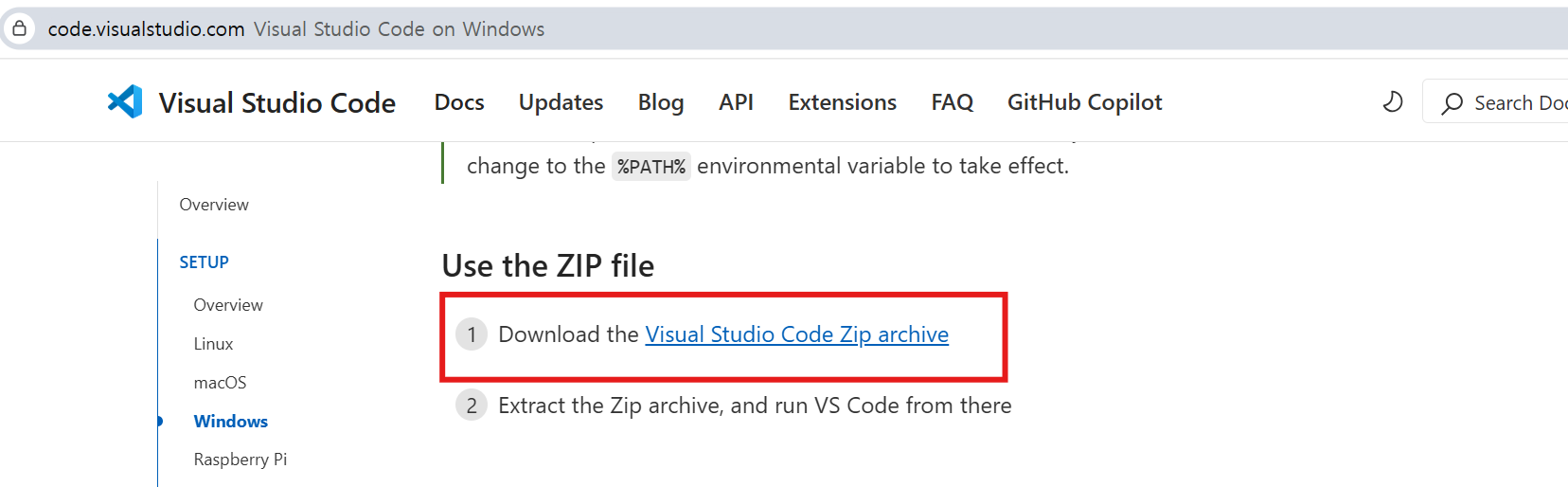Open the FAQ page
This screenshot has width=1568, height=487.
(x=952, y=102)
